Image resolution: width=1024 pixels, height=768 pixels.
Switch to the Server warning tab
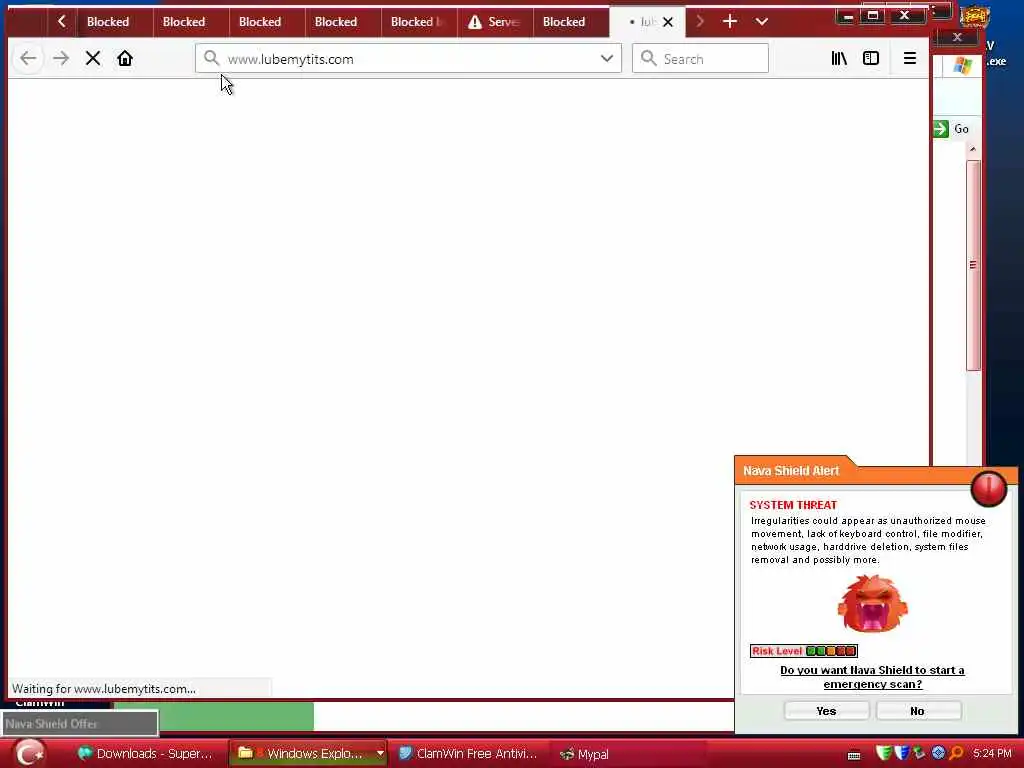[494, 22]
